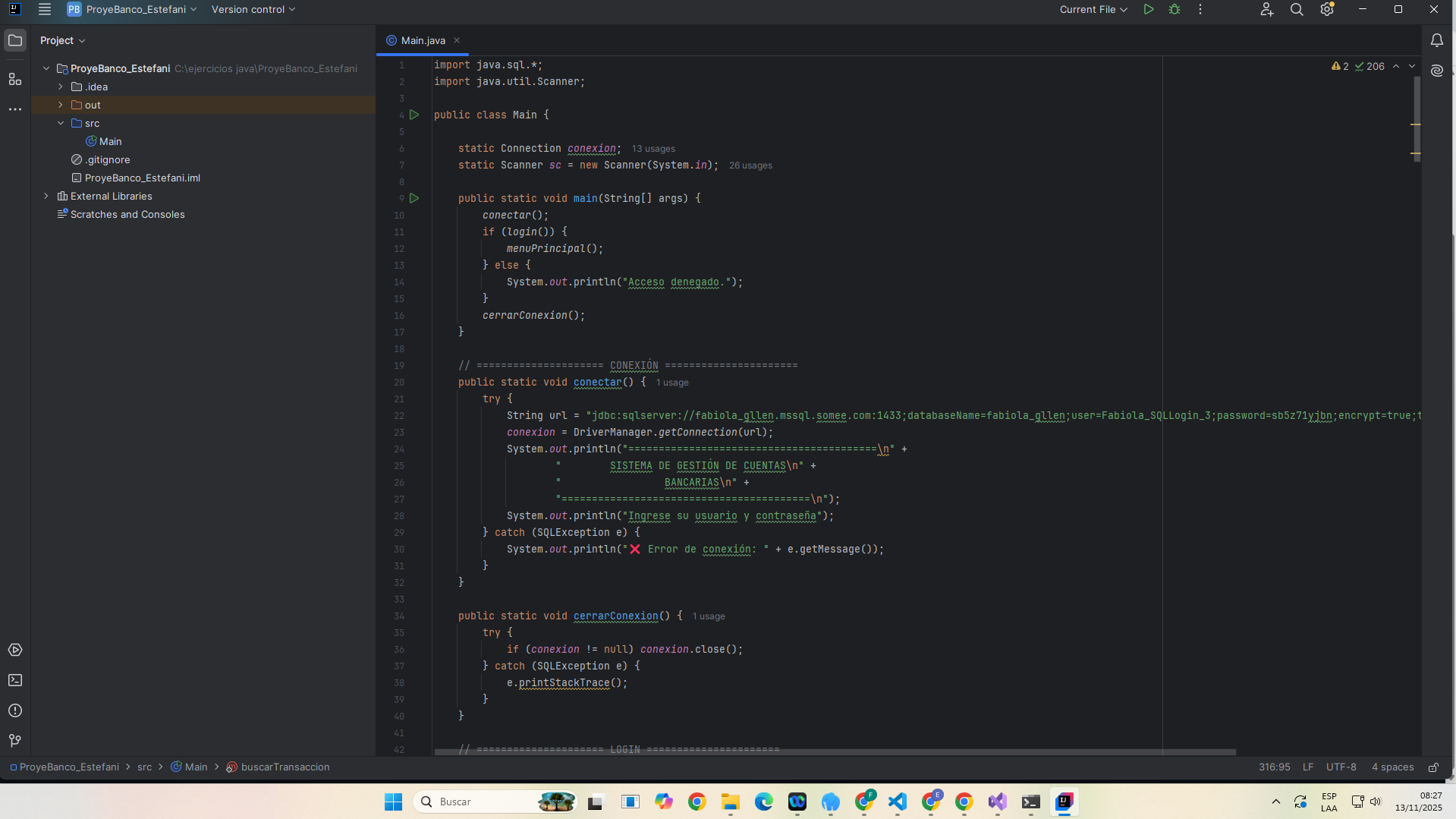Viewport: 1456px width, 819px height.
Task: Open the Git version control tool window
Action: 14,741
